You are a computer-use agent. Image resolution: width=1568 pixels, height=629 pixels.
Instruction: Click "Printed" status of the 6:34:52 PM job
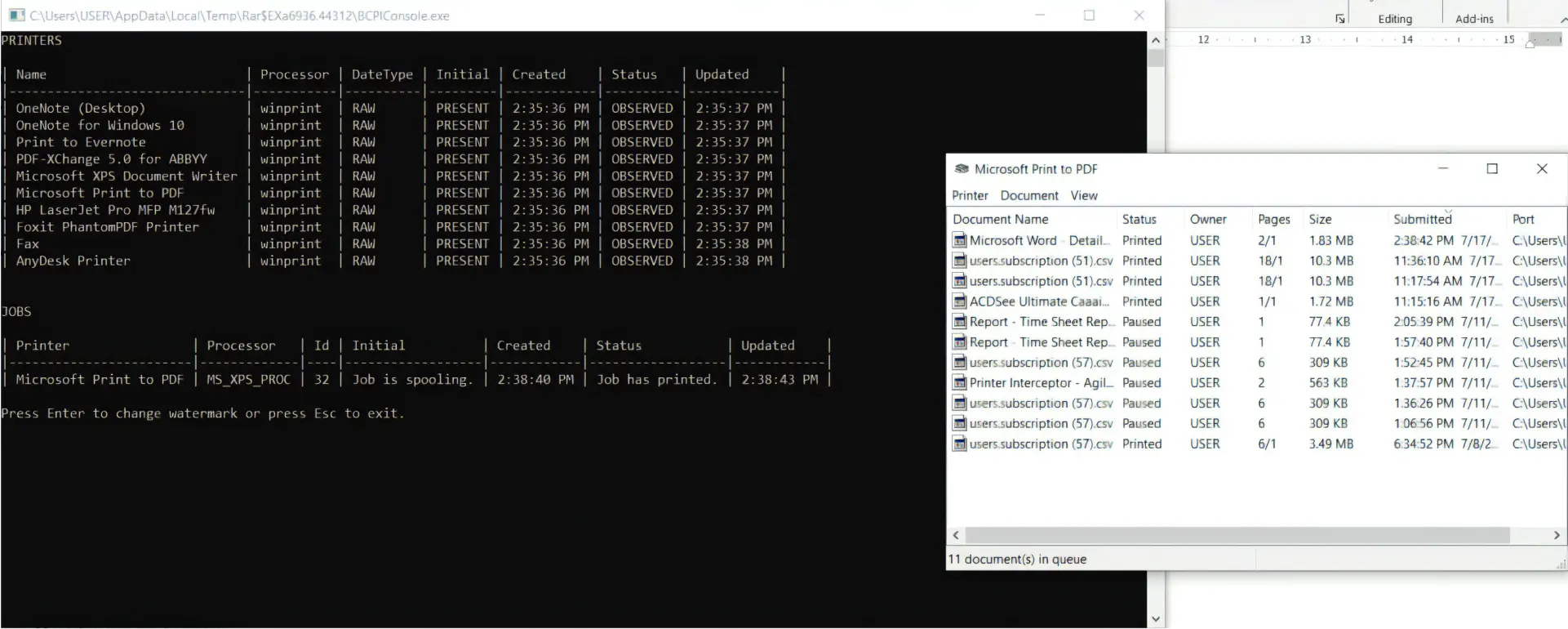(x=1142, y=444)
